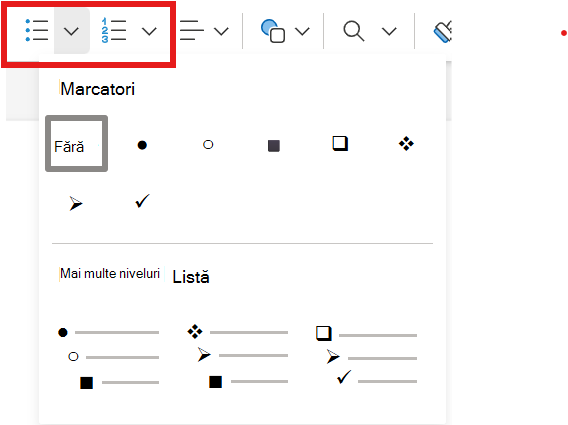Viewport: 568px width, 425px height.
Task: Click the Listă label
Action: pos(191,277)
